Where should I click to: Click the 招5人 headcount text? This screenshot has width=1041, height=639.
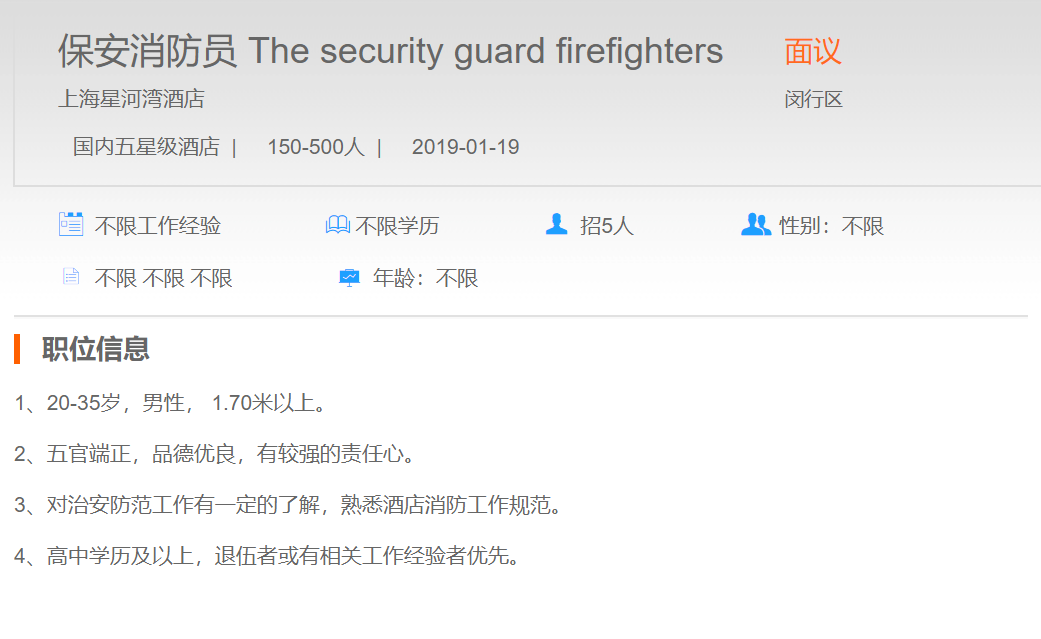[607, 226]
